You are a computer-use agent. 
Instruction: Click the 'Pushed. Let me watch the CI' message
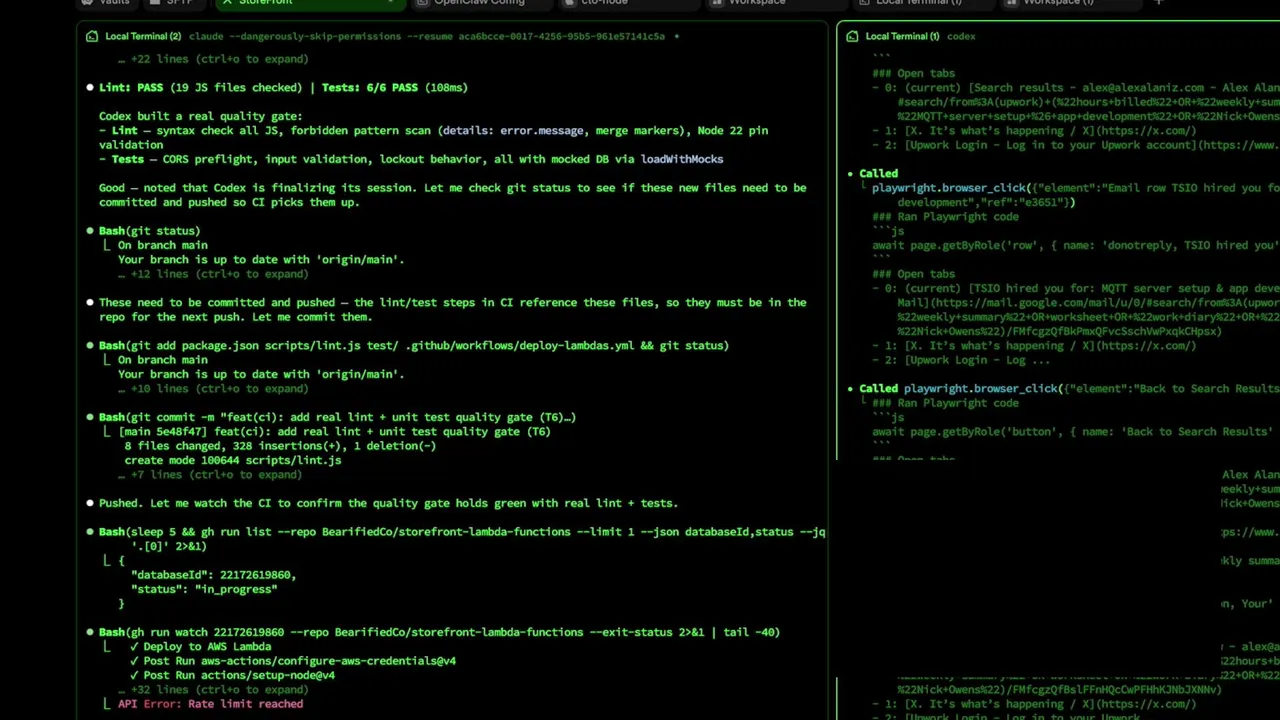[x=388, y=503]
